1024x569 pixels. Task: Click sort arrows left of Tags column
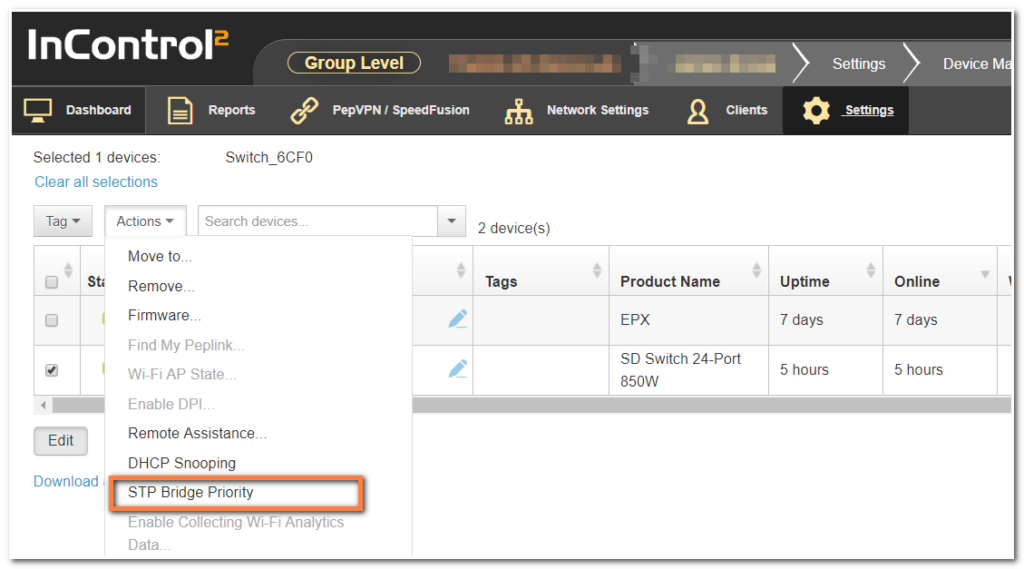coord(461,270)
